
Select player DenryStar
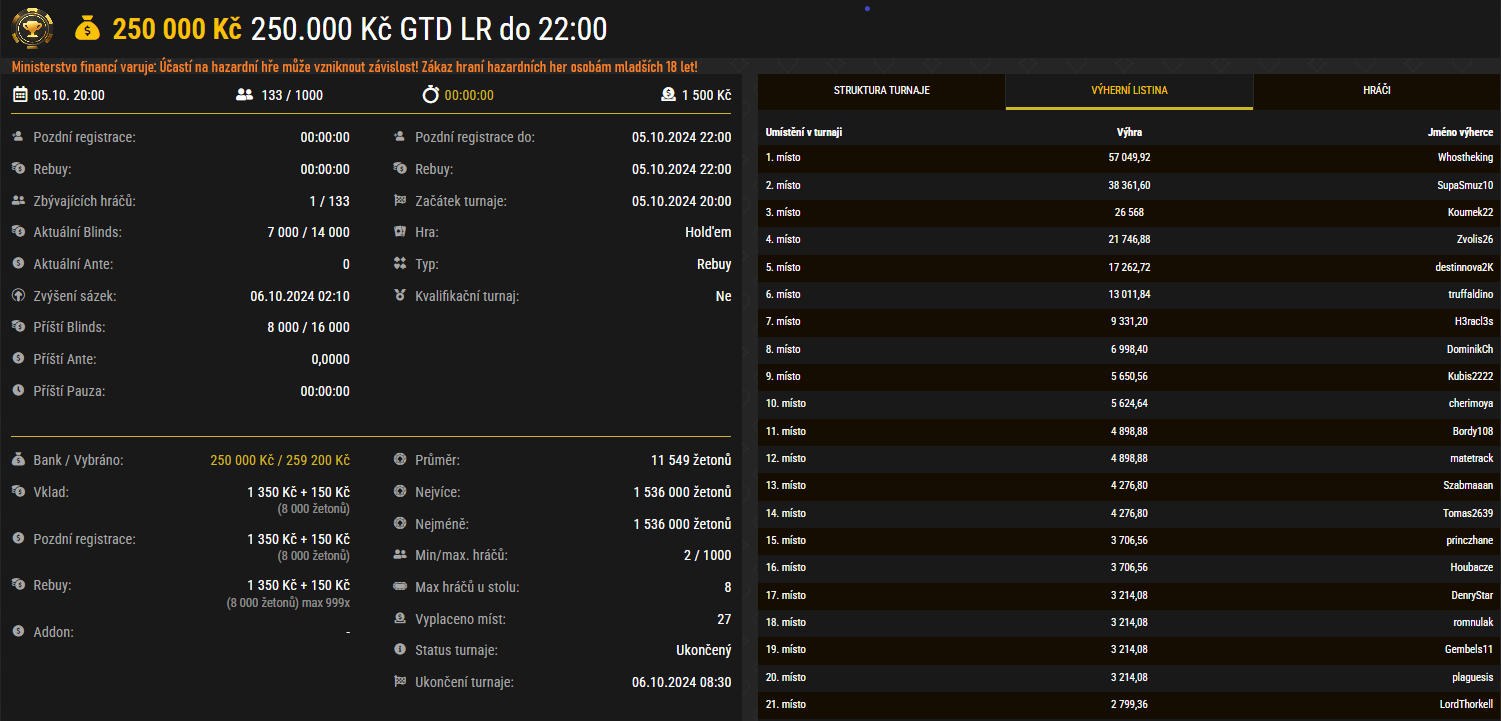click(1472, 595)
